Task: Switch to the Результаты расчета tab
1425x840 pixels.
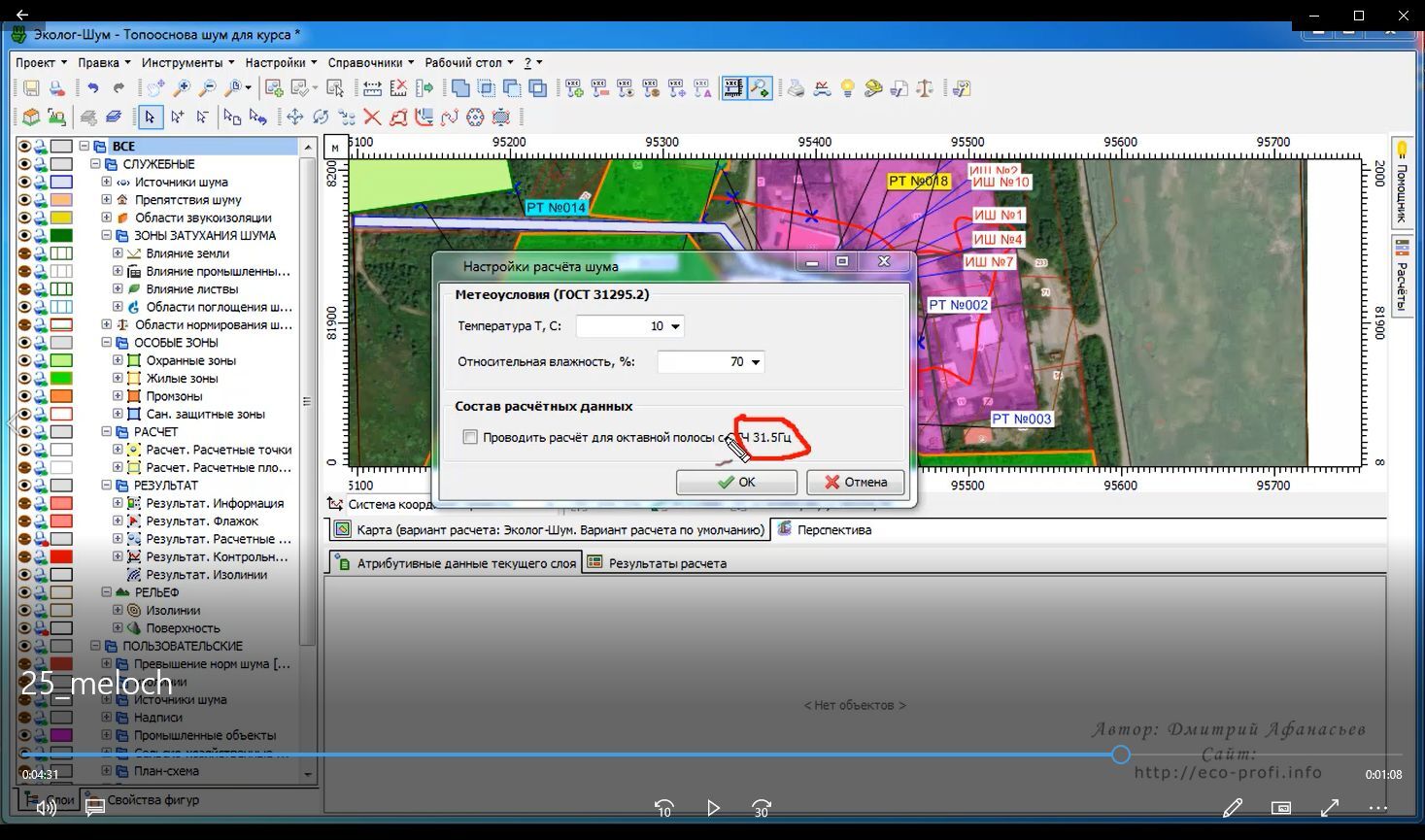Action: pos(666,563)
